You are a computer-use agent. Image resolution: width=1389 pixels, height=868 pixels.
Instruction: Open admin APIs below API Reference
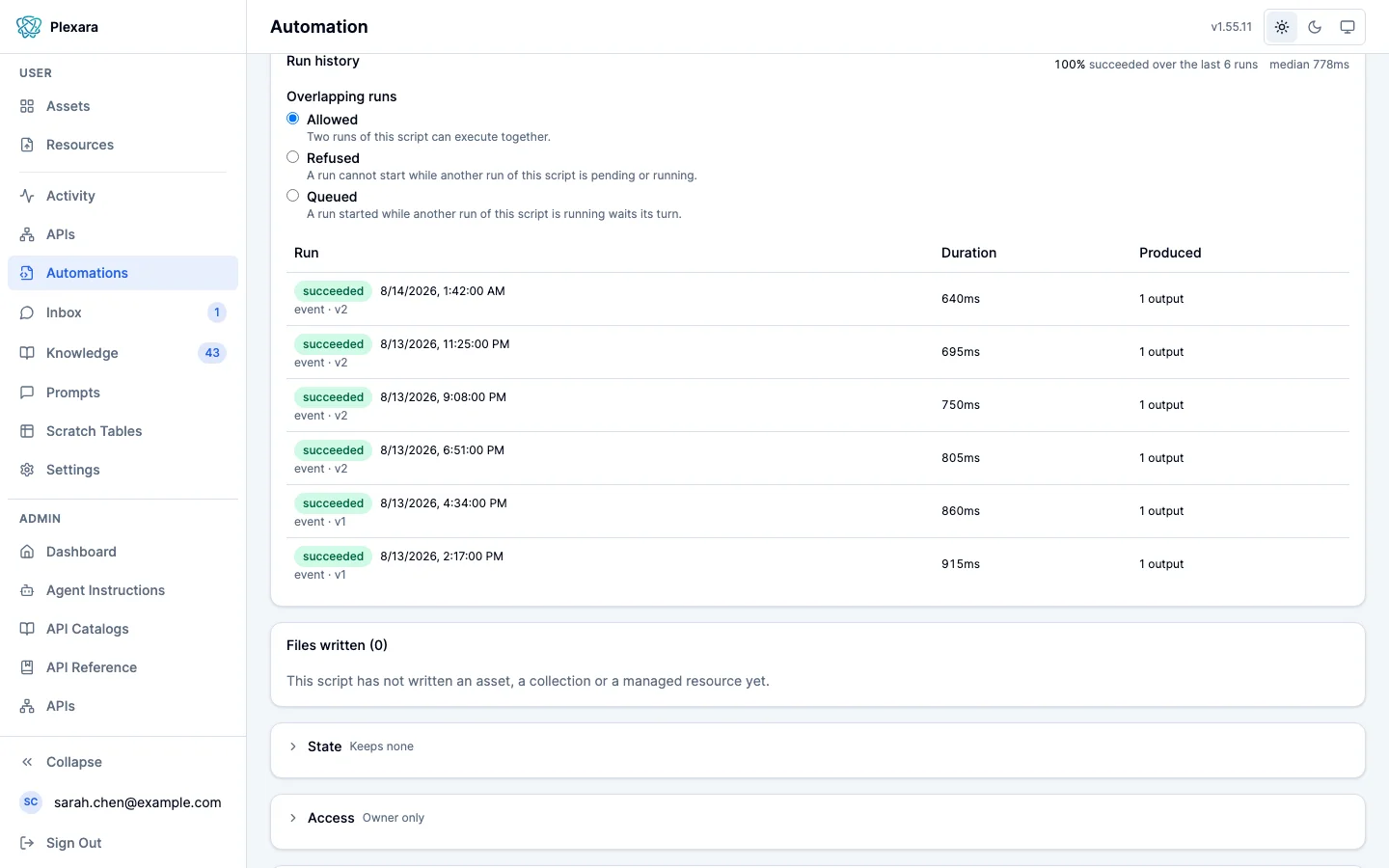[123, 706]
